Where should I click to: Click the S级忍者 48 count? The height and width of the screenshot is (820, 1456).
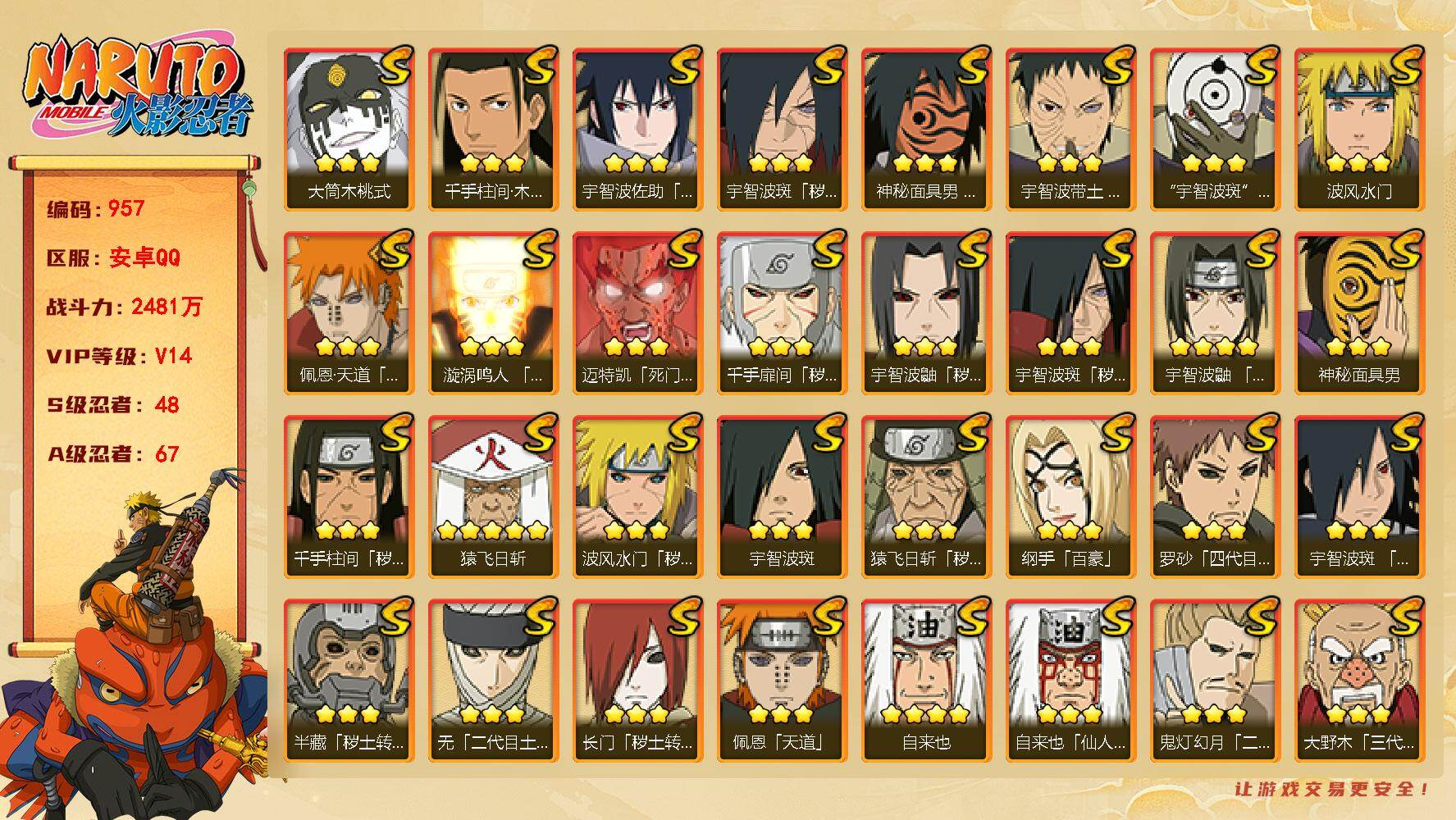[112, 405]
